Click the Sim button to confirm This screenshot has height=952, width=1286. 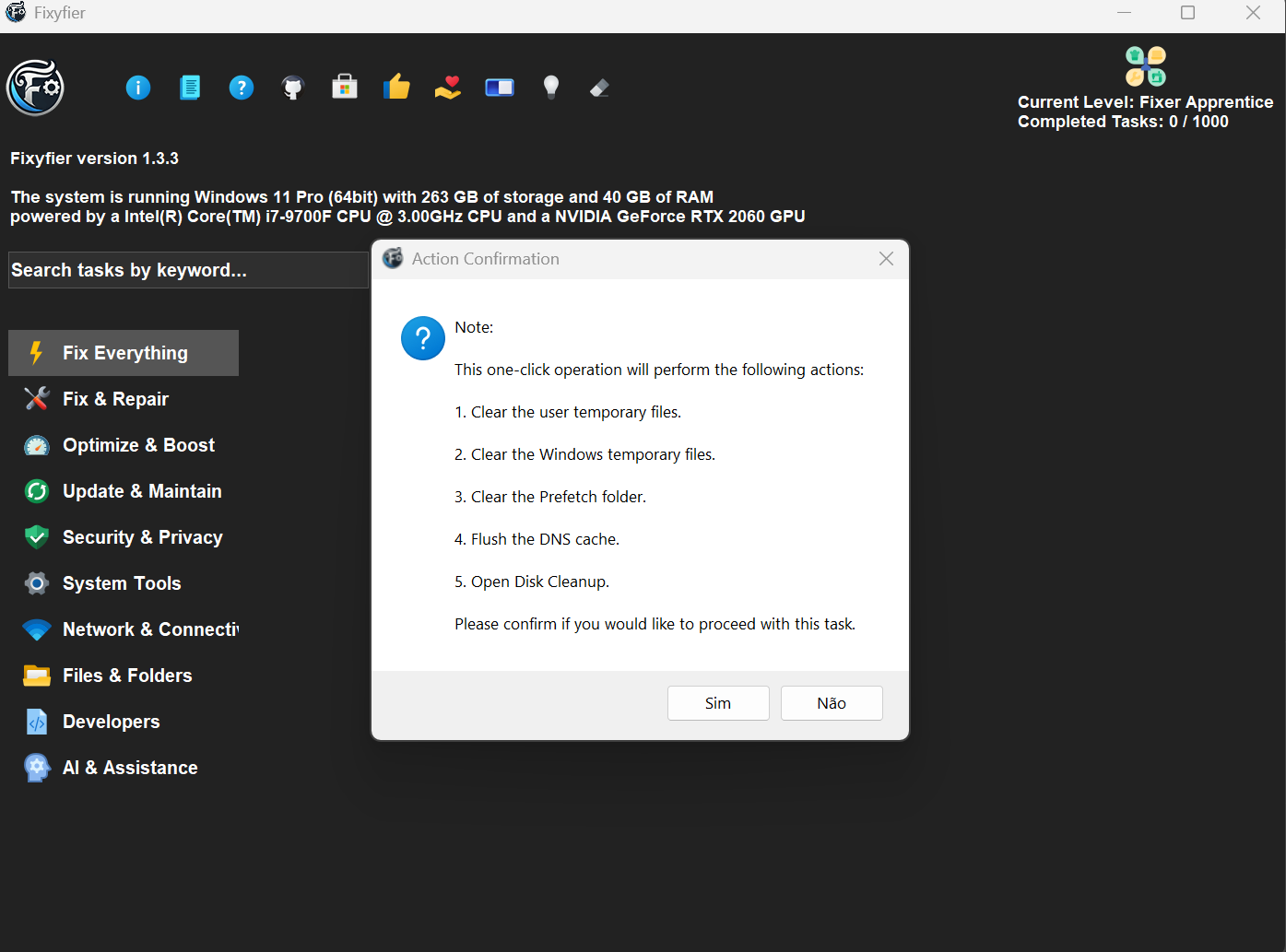(717, 703)
